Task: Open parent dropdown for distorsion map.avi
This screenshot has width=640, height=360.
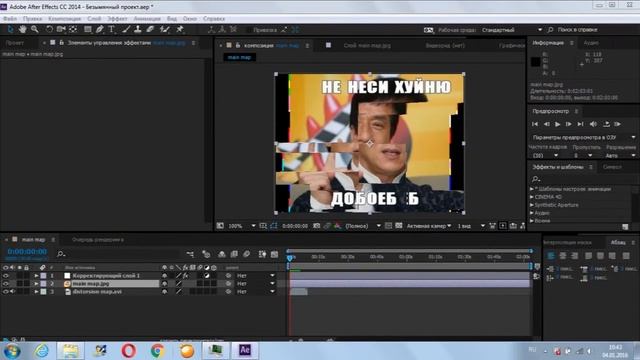Action: [256, 292]
